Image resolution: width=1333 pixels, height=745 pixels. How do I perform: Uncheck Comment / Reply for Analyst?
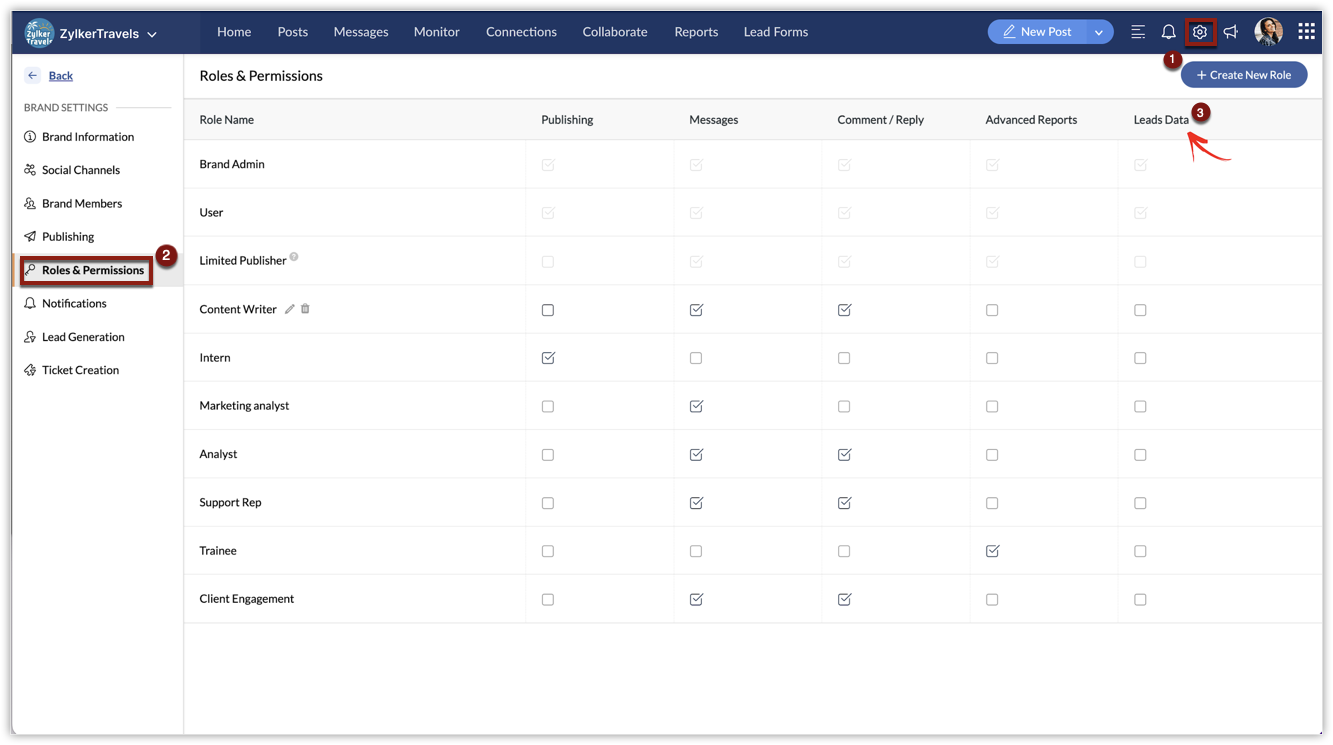844,455
